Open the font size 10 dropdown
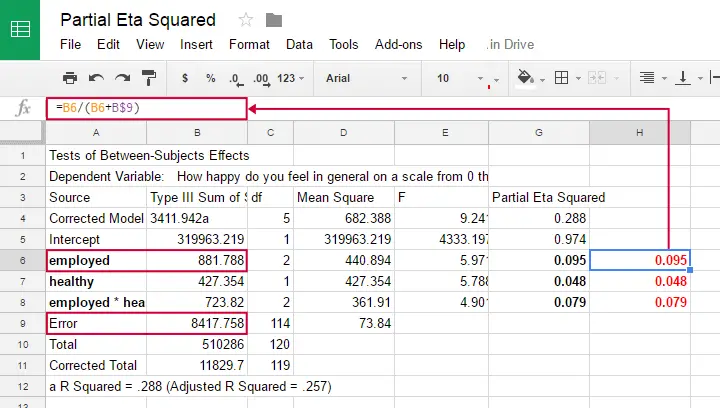 click(x=460, y=78)
